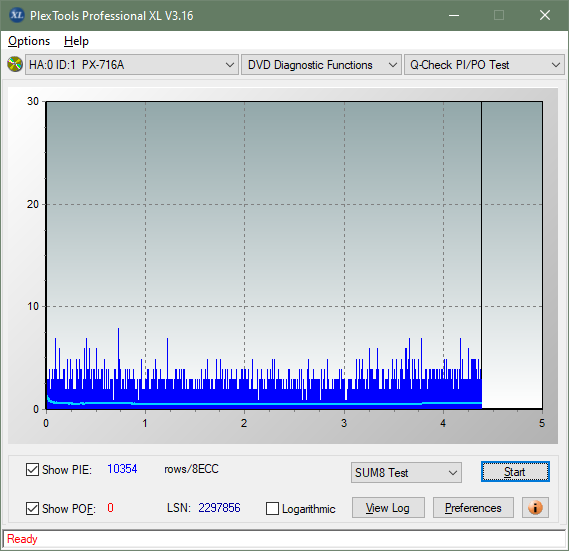Click the POF value 0

(110, 507)
